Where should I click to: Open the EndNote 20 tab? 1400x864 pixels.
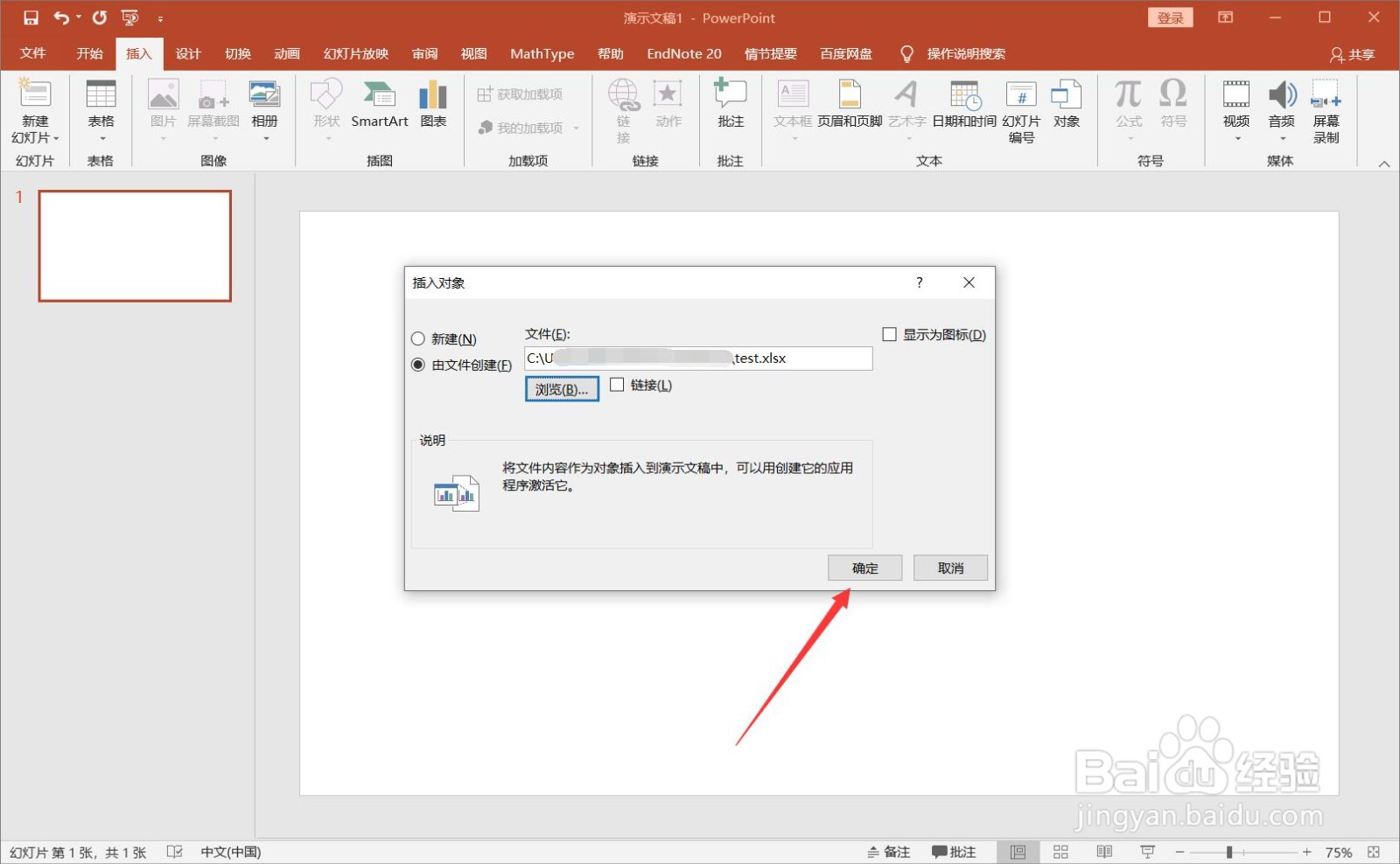click(684, 53)
